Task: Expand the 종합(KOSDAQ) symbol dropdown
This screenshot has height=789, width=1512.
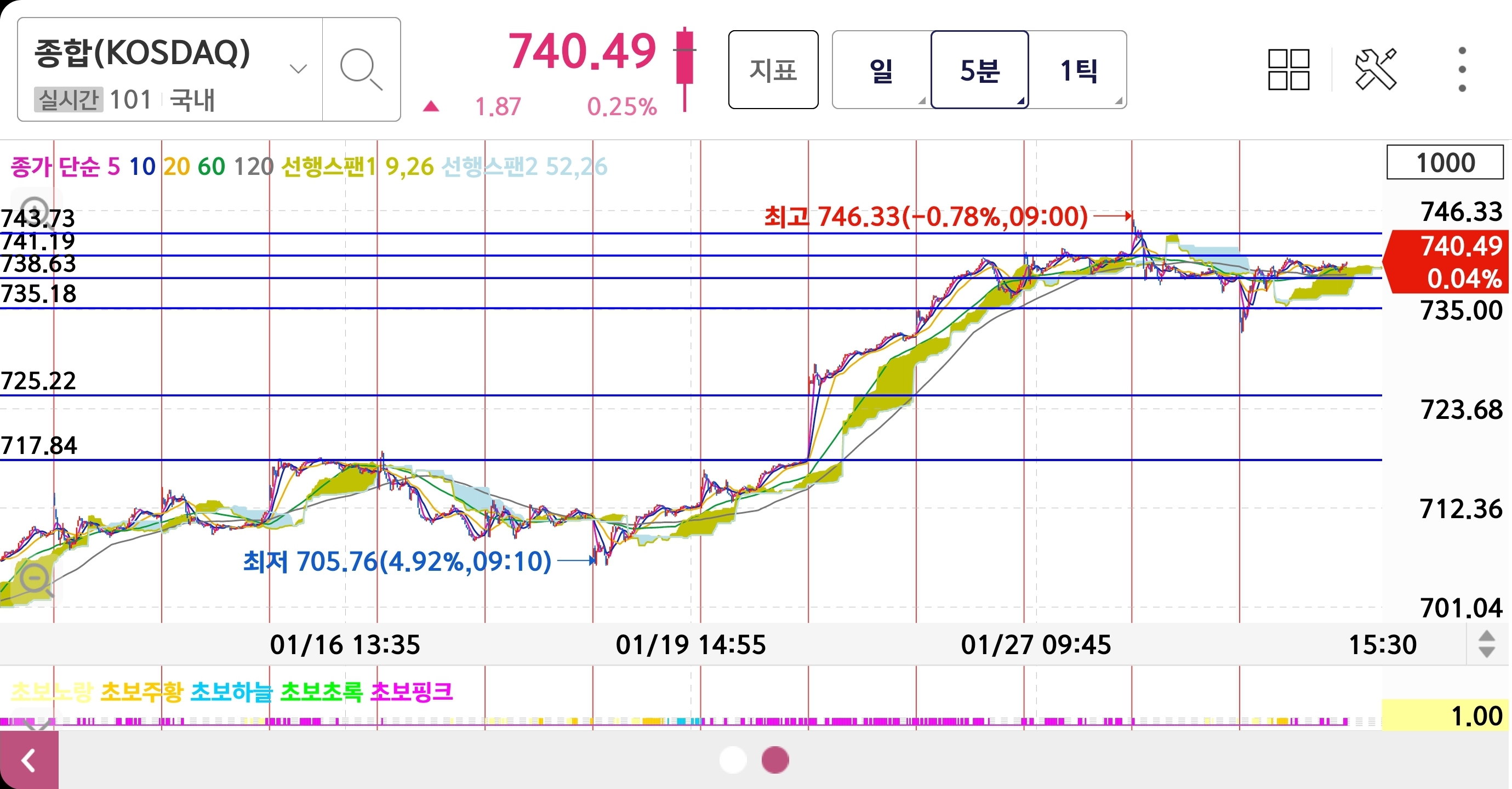Action: point(298,69)
